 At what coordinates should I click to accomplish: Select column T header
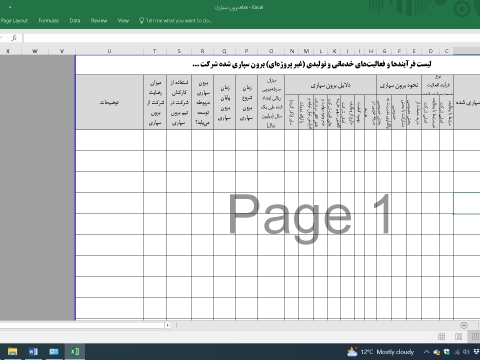155,51
